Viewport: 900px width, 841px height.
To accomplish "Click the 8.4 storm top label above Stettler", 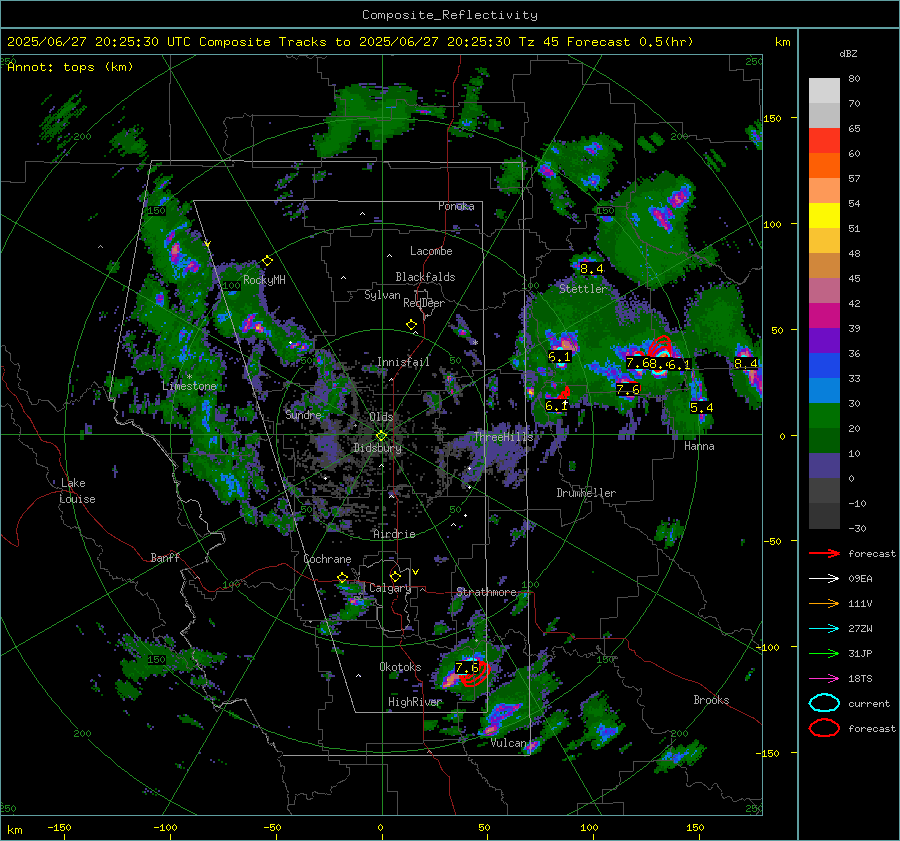I will coord(591,269).
